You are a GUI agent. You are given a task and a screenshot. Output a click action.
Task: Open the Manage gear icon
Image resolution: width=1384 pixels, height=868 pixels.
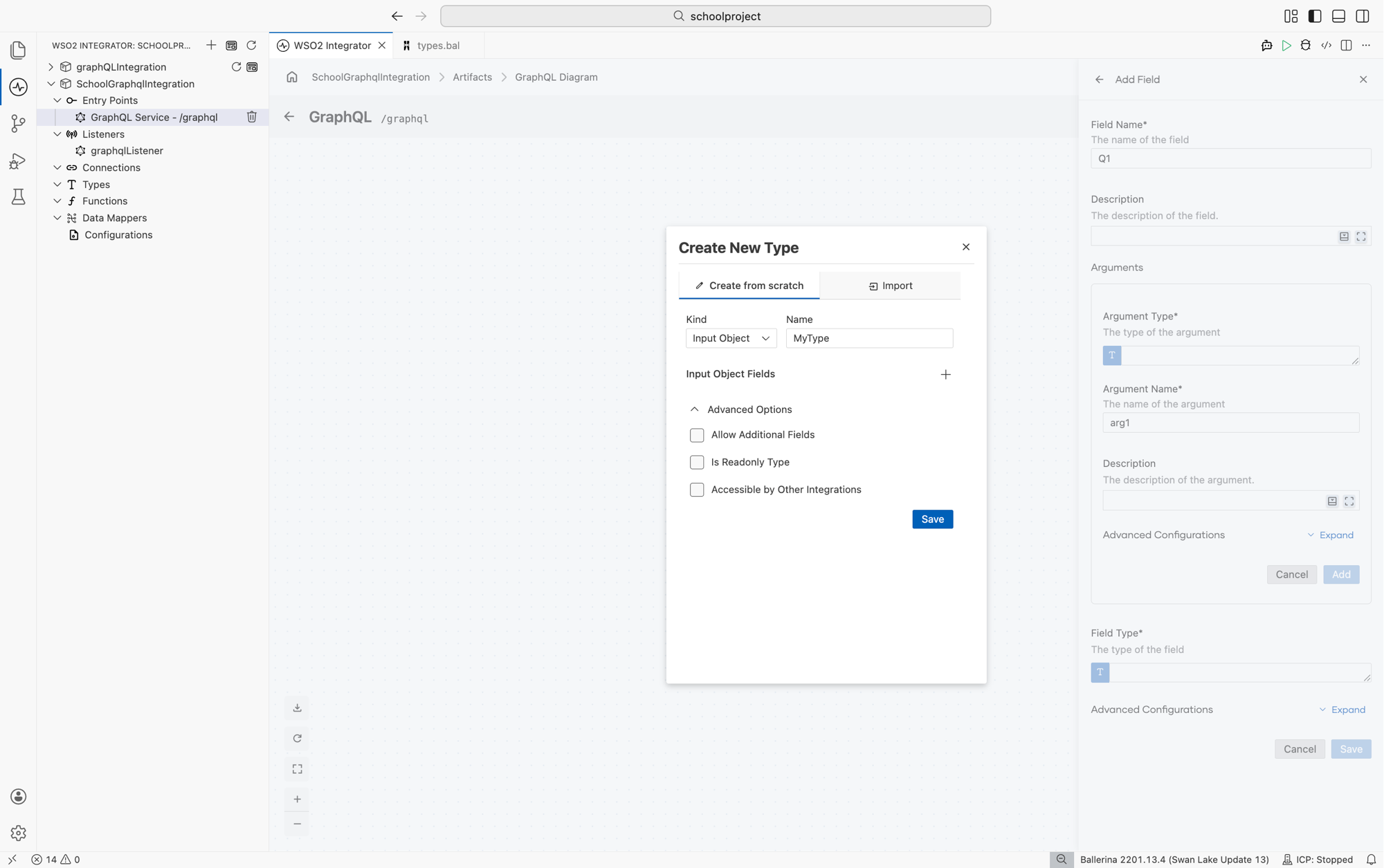(x=19, y=833)
